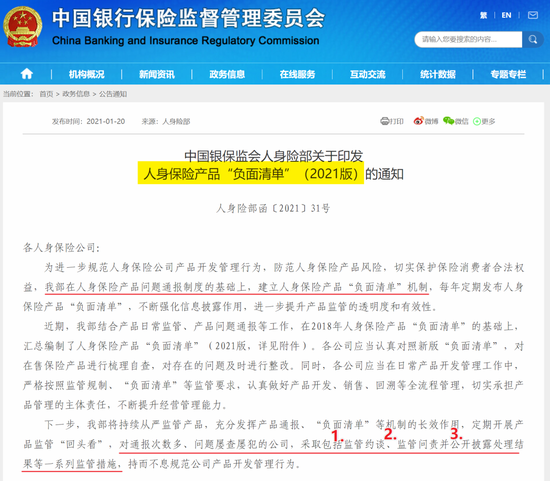
Task: Share to WeChat icon
Action: 448,121
